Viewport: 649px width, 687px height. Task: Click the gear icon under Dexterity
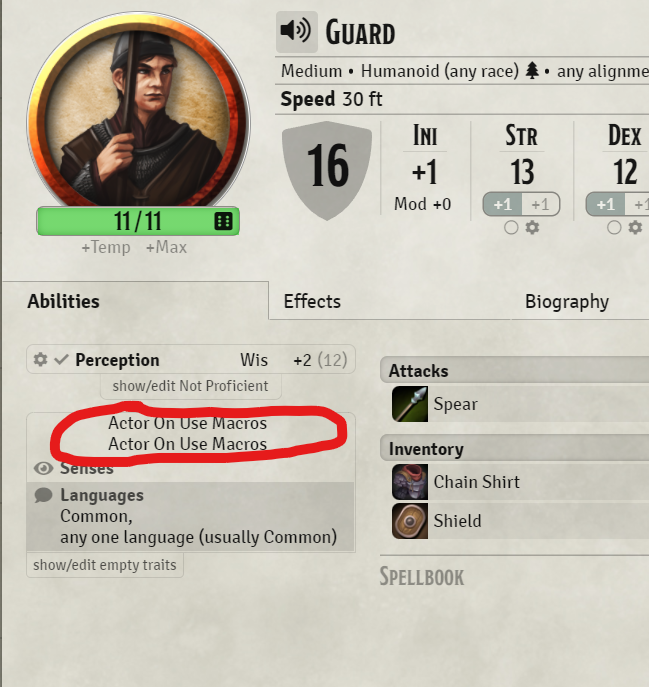tap(635, 227)
